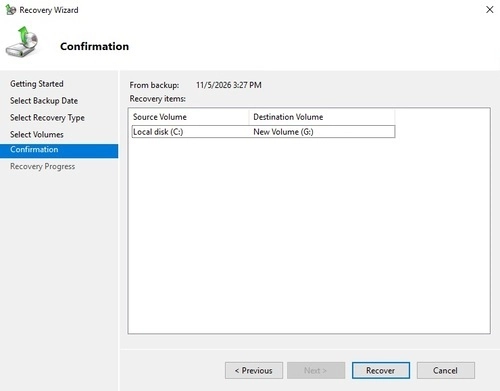
Task: Click the Recover button
Action: [x=381, y=370]
